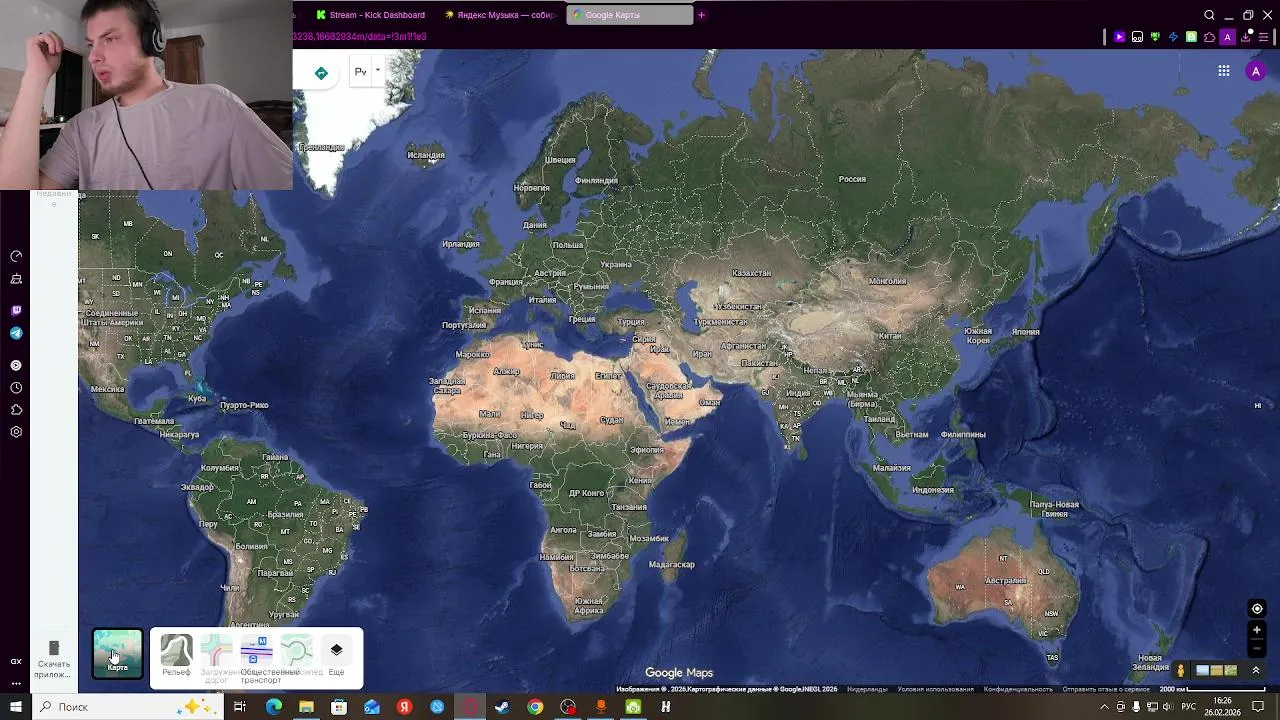Switch the base layer using the 'Карта' thumbnail
The height and width of the screenshot is (720, 1280).
(x=118, y=654)
